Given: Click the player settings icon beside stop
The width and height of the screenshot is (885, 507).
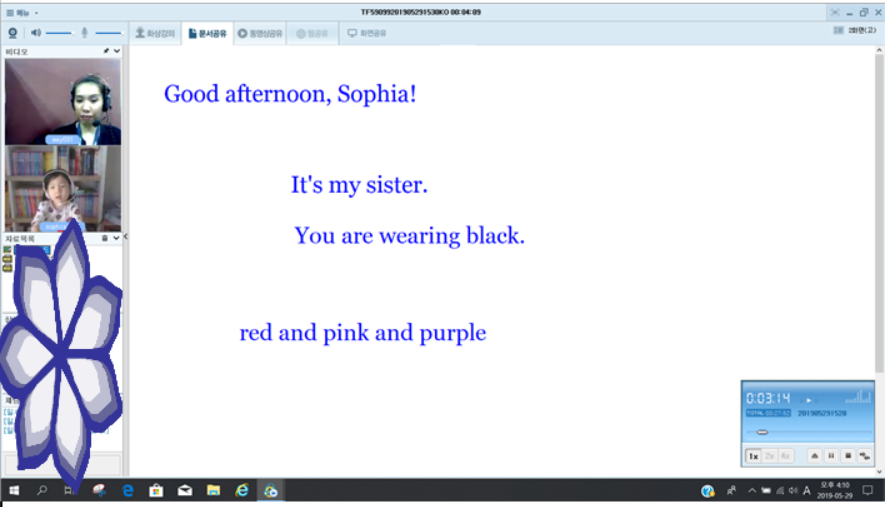Looking at the screenshot, I should point(864,456).
